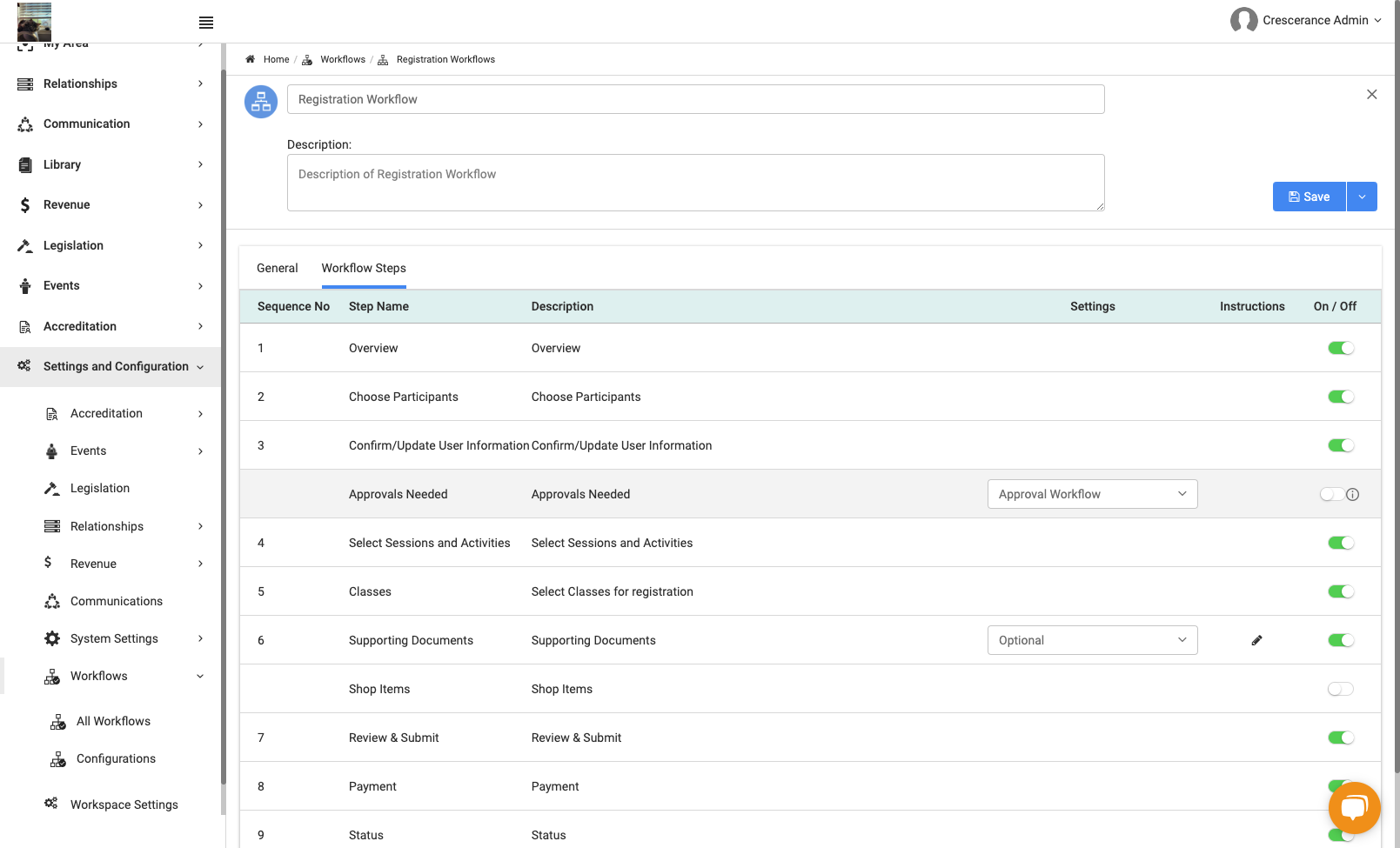Click the Settings and Configuration gears icon
Viewport: 1400px width, 848px height.
pyautogui.click(x=24, y=366)
